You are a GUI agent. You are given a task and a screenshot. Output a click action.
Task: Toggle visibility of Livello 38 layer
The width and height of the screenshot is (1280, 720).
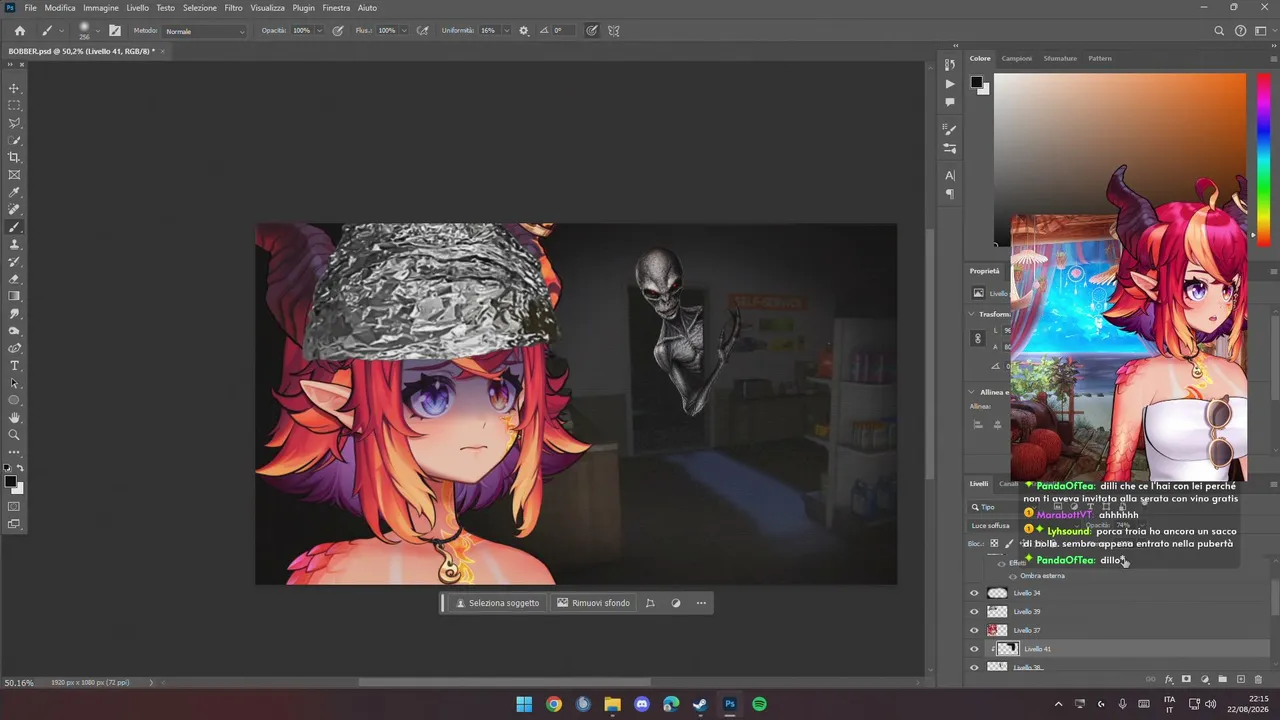pos(974,667)
